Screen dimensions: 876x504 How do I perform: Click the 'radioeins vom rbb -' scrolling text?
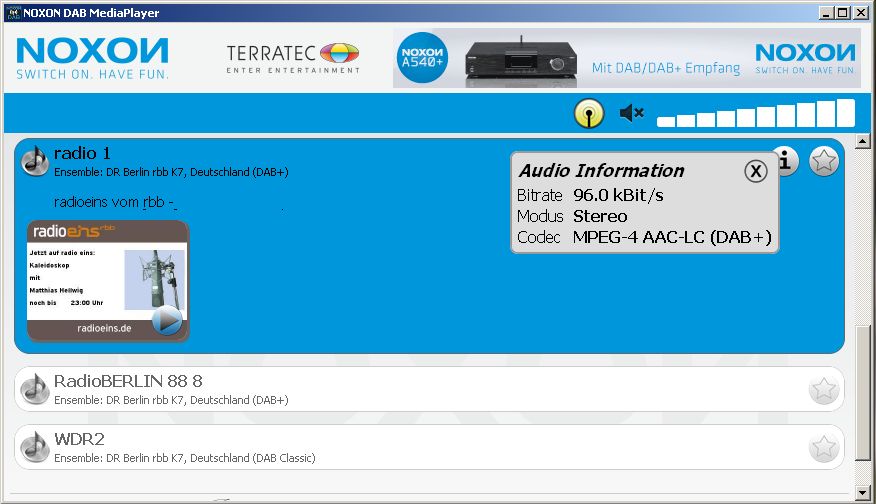click(x=115, y=202)
